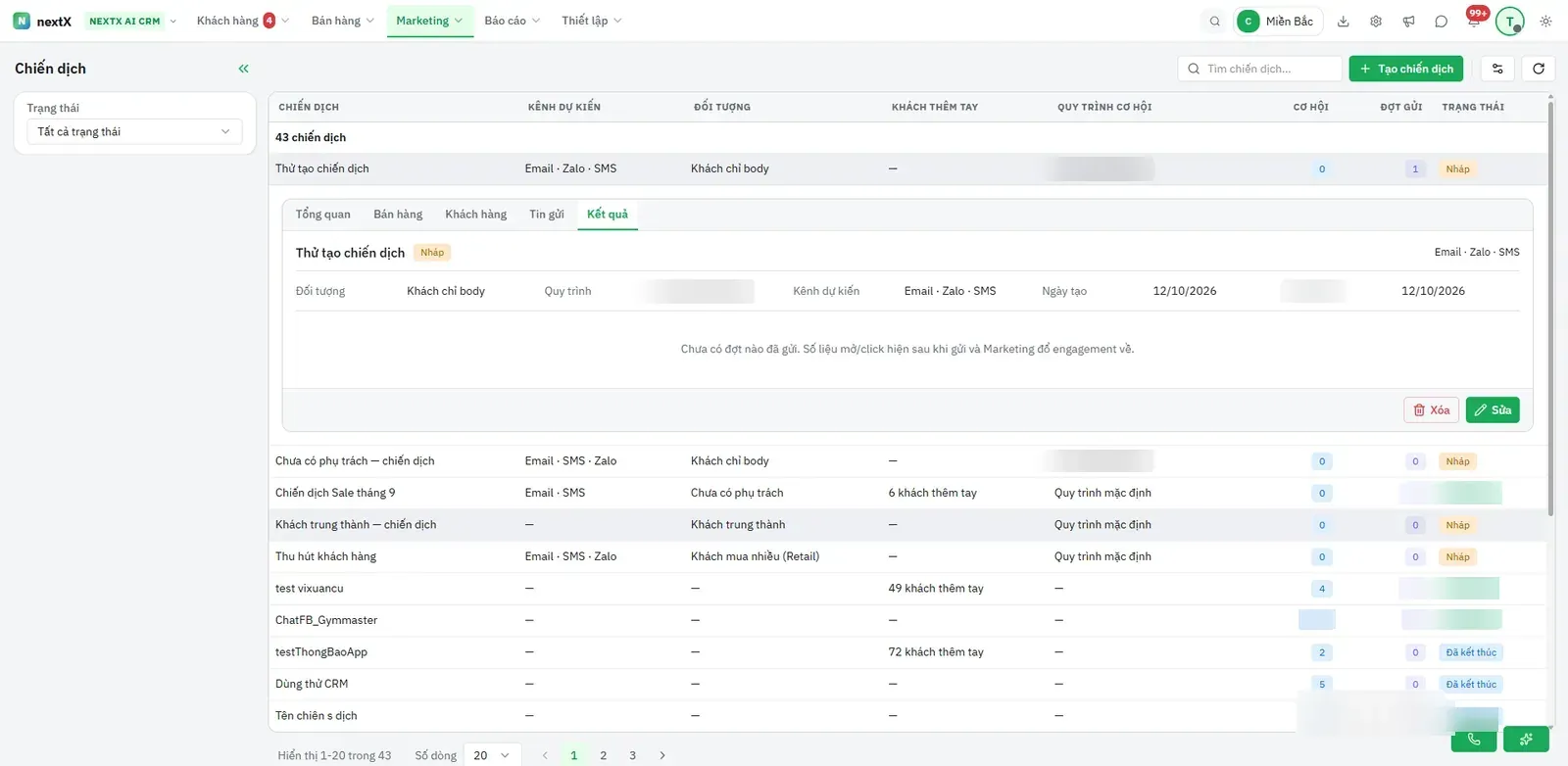Select the test vixuancu campaign row
The width and height of the screenshot is (1568, 766).
pos(907,589)
